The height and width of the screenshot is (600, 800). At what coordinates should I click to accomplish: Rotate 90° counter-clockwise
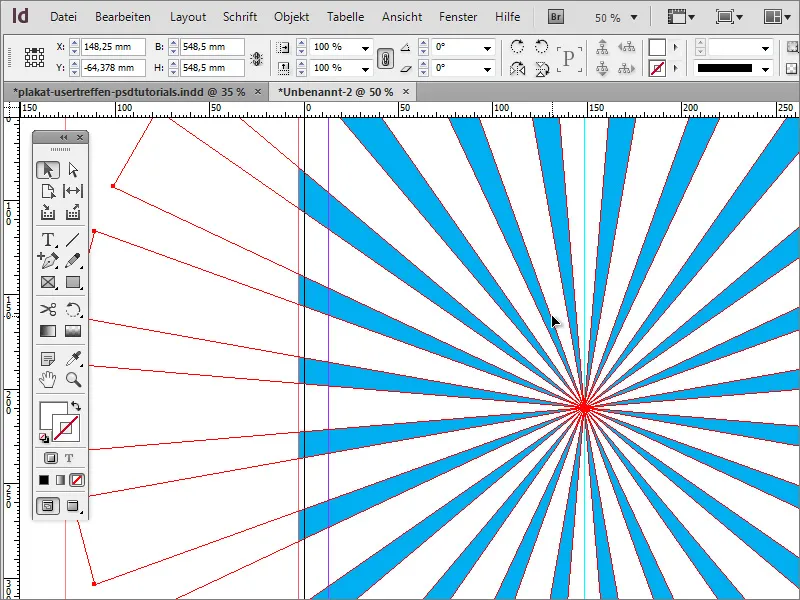541,47
